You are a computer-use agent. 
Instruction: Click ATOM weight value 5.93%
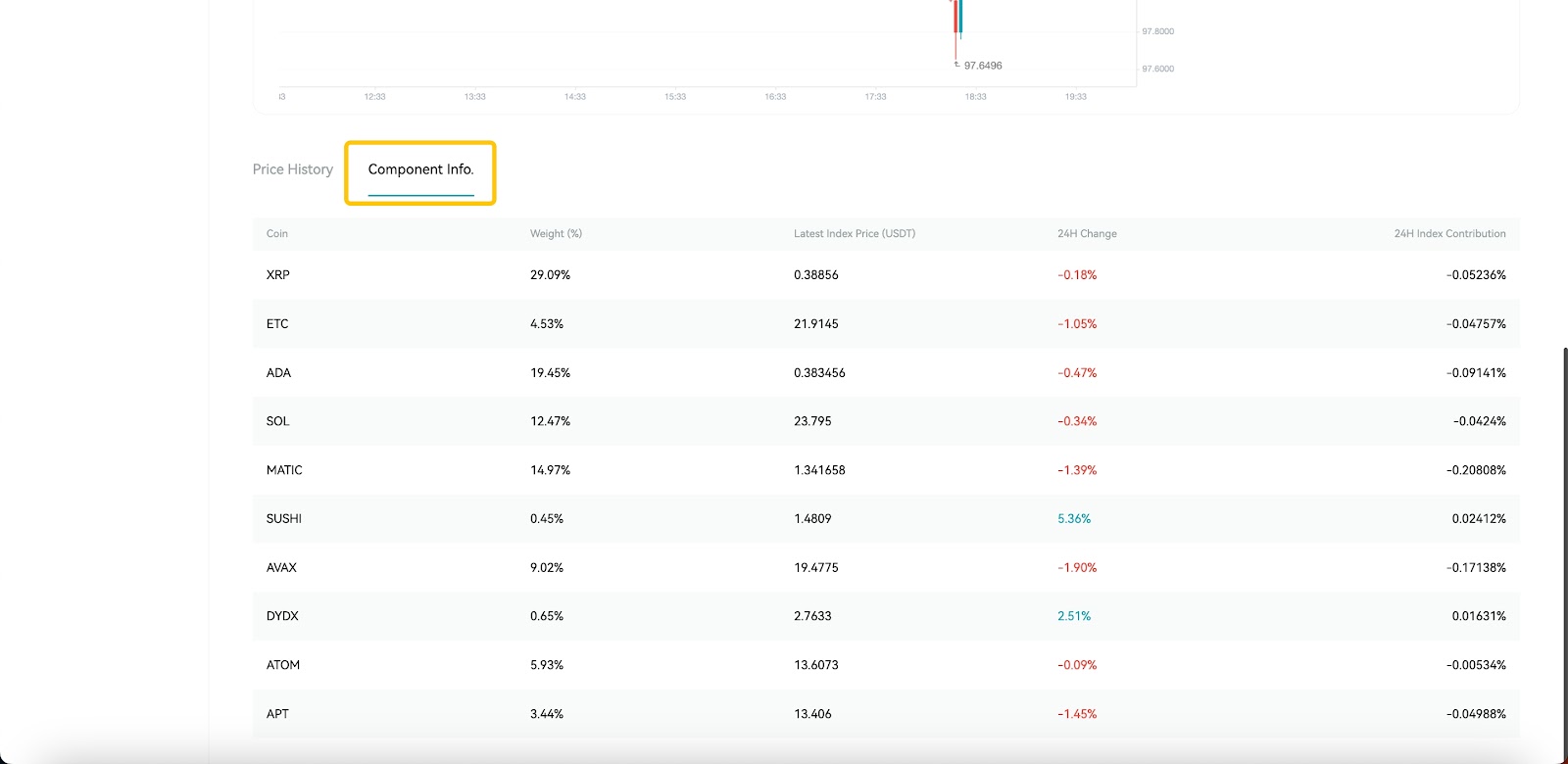pos(547,665)
